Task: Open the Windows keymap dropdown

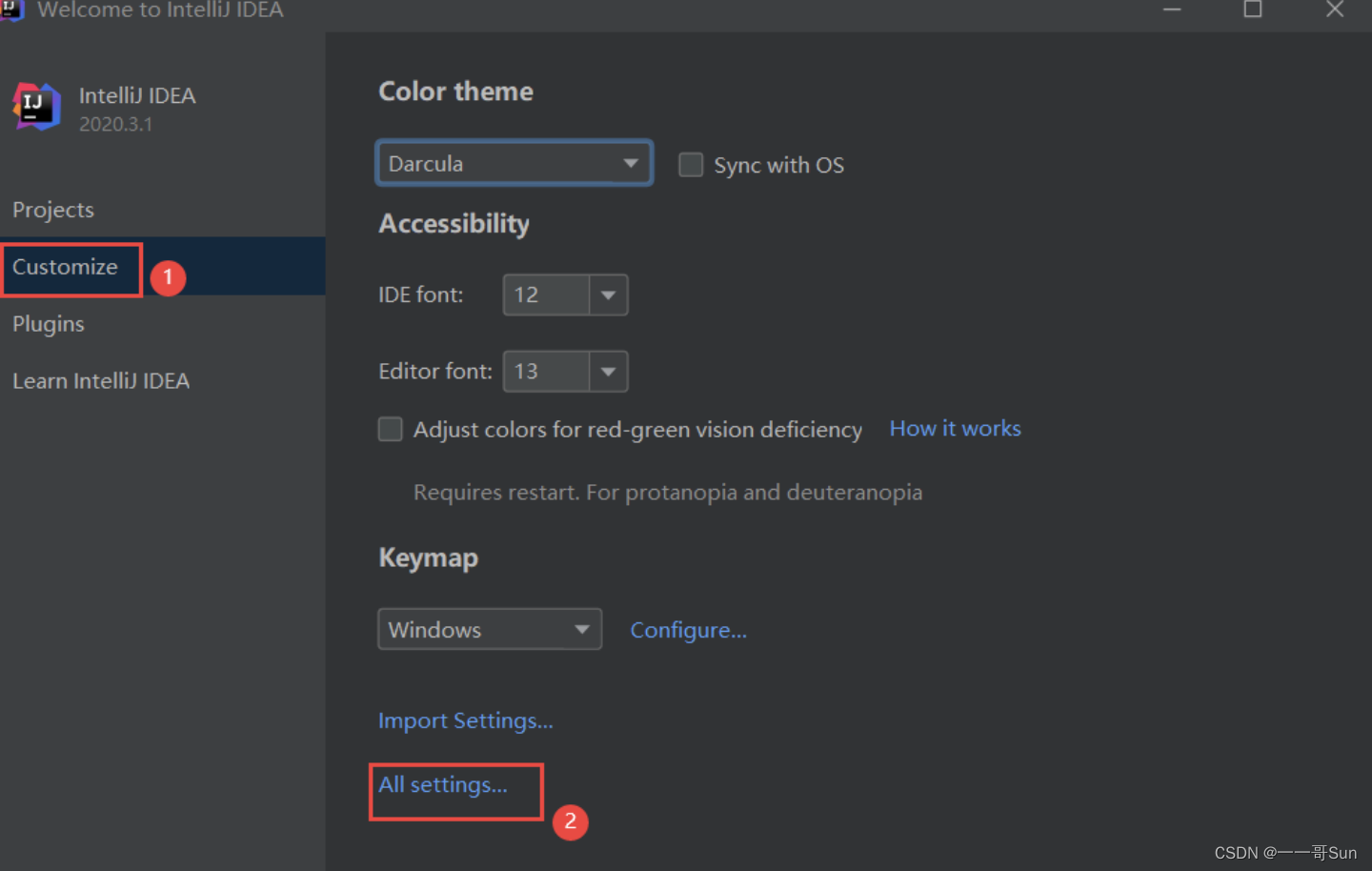Action: pyautogui.click(x=490, y=629)
